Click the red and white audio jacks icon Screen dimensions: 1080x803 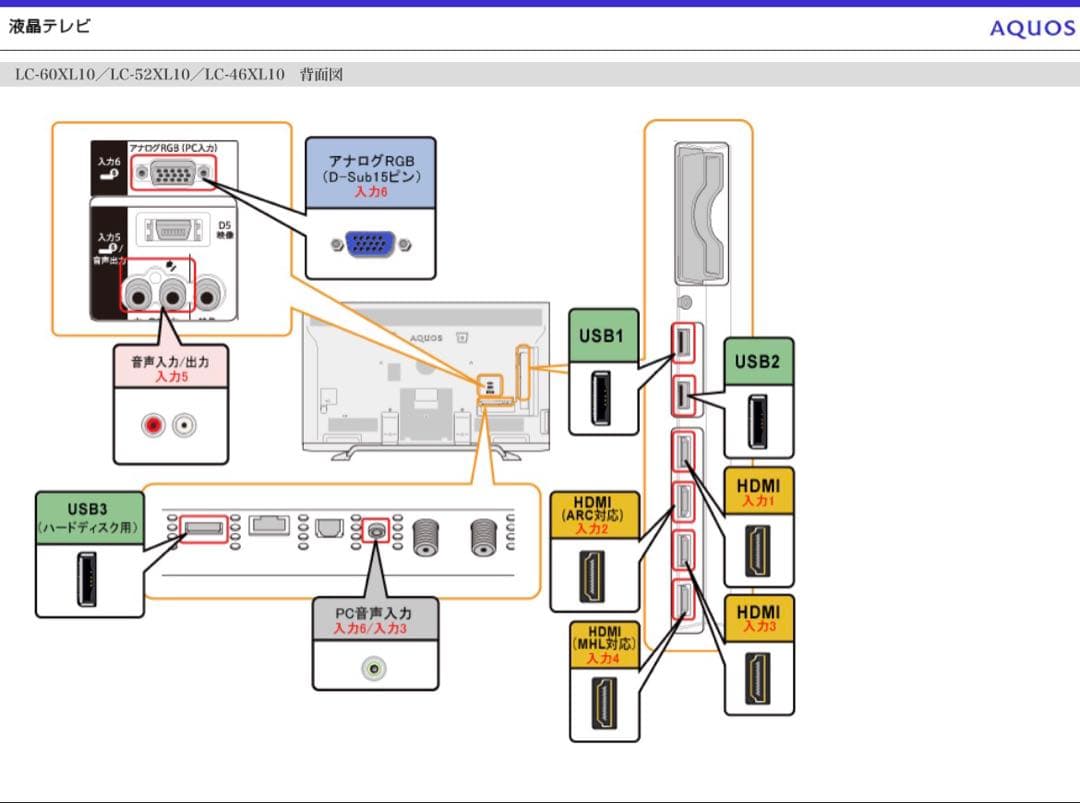click(169, 426)
